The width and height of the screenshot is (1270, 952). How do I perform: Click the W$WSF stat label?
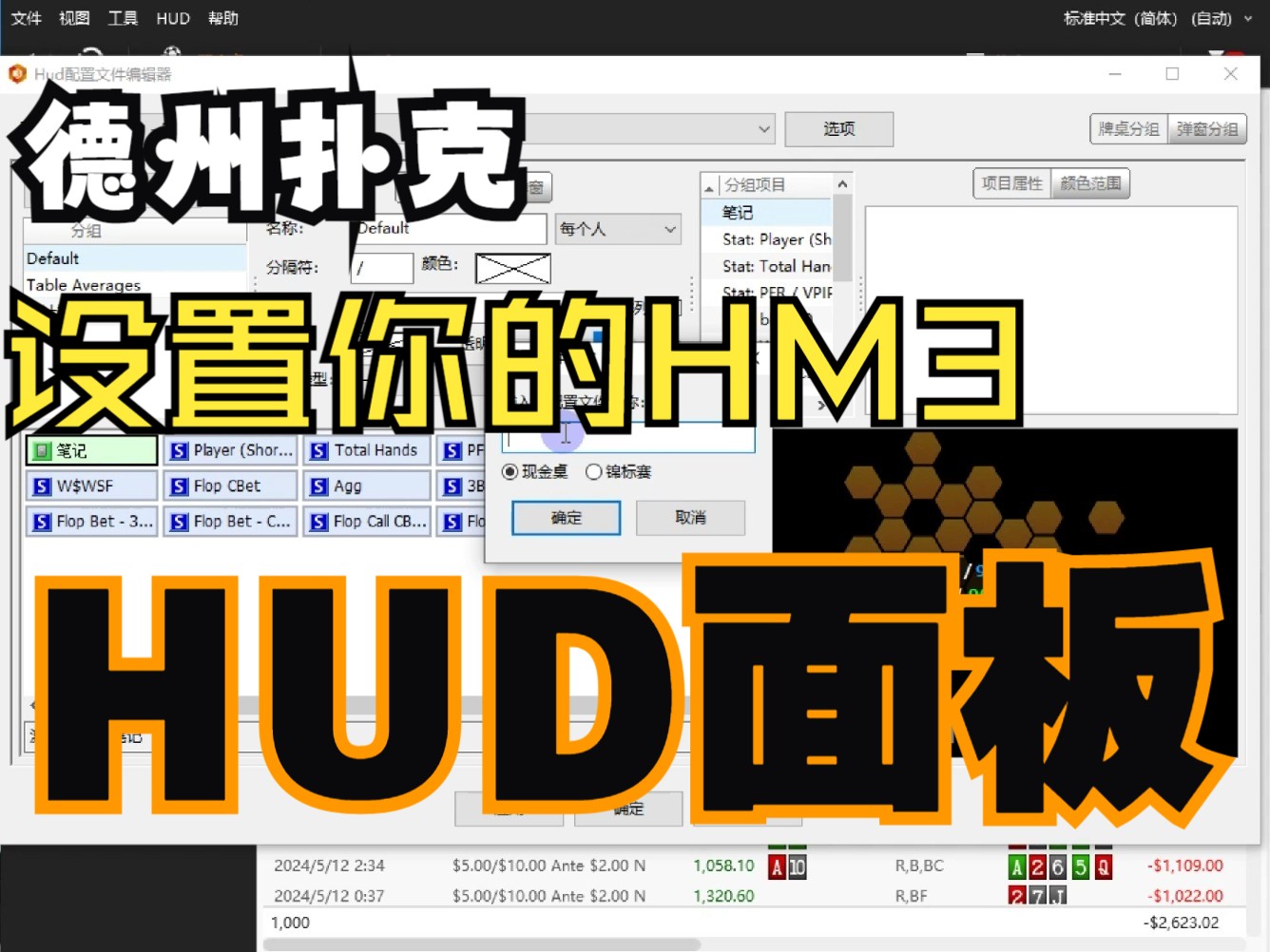click(85, 486)
